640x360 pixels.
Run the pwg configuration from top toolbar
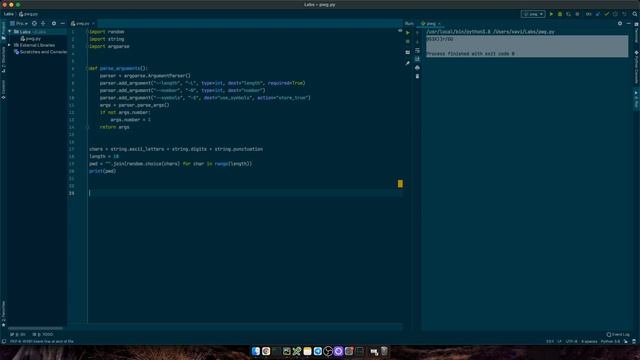click(x=551, y=14)
